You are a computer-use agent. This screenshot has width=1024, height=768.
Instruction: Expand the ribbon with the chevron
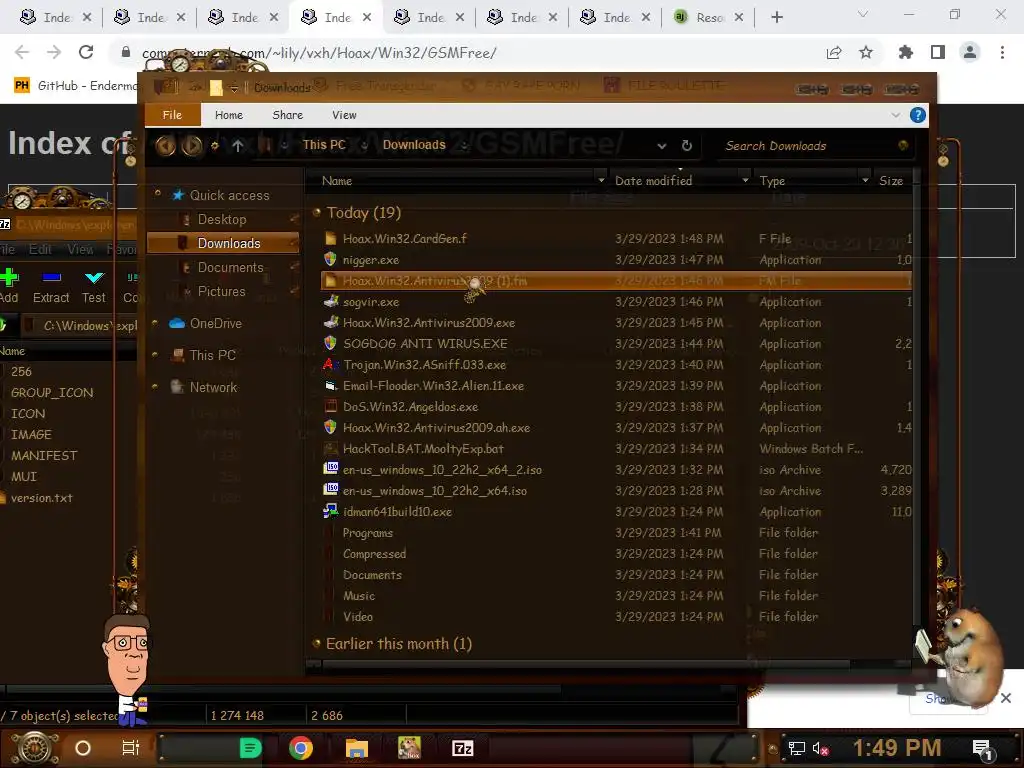tap(895, 115)
